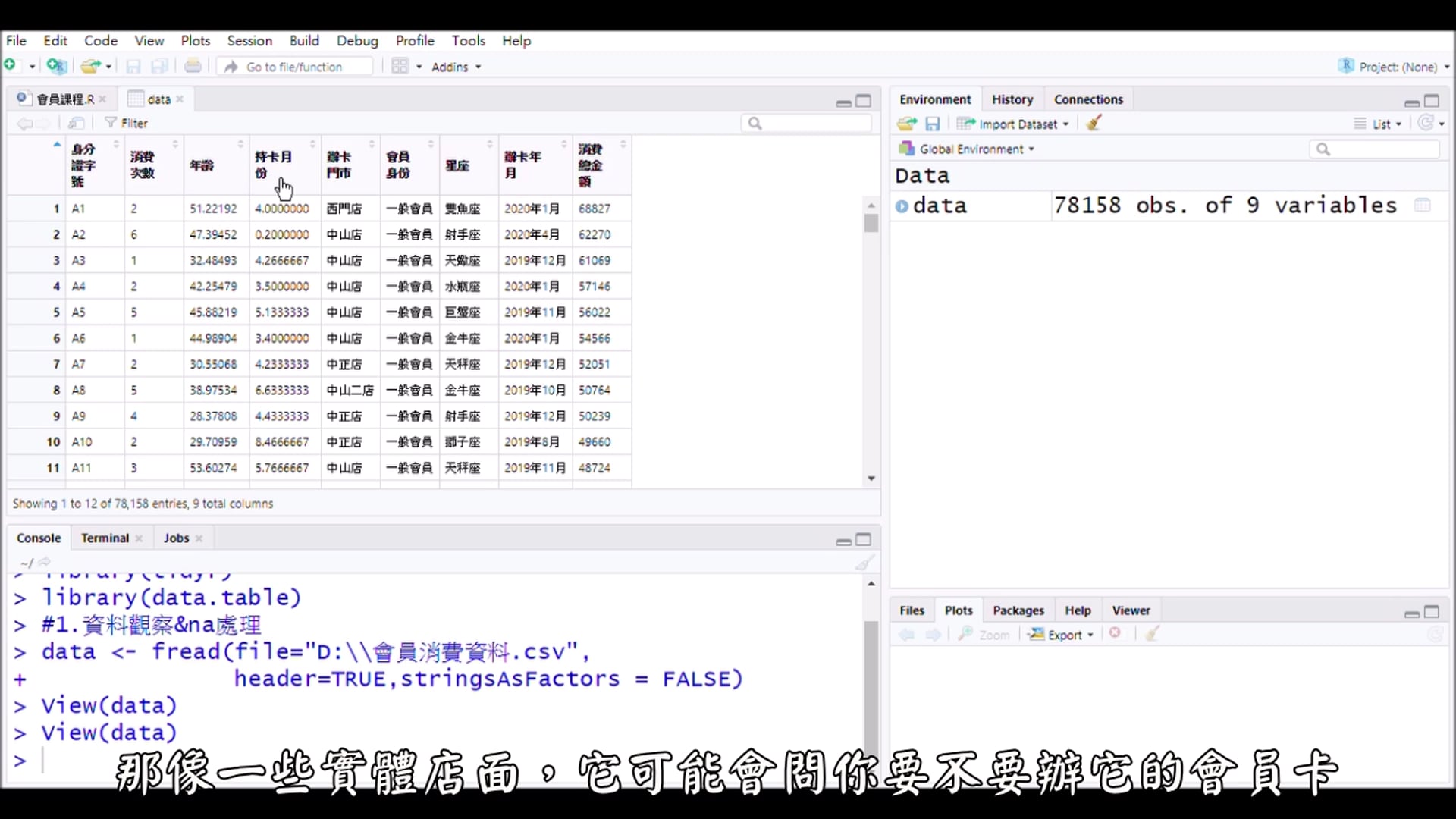This screenshot has height=819, width=1456.
Task: Click the workspace panes grid icon
Action: coord(400,67)
